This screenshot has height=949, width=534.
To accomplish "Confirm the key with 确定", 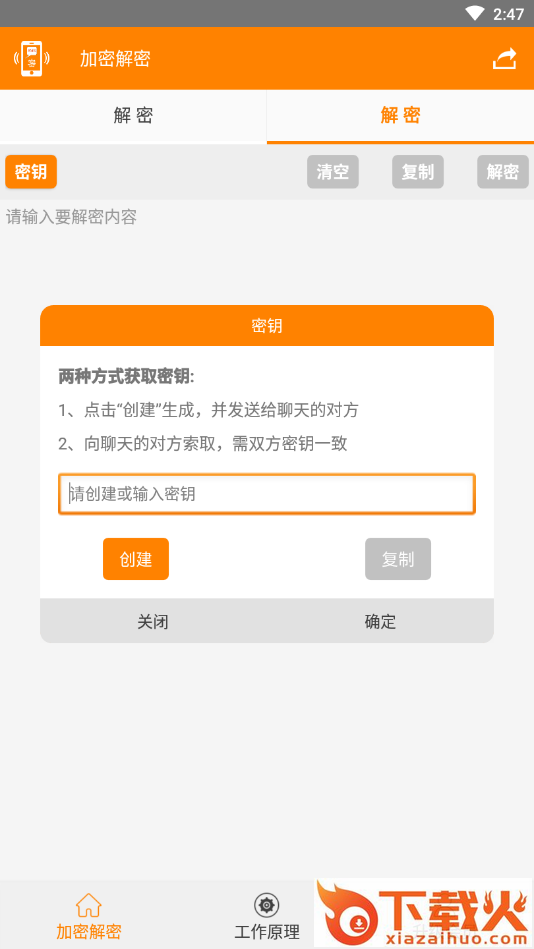I will coord(380,621).
